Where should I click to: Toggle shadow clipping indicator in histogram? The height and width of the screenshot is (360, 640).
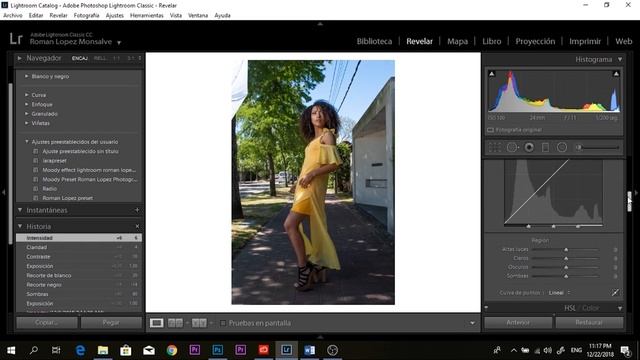click(x=492, y=74)
